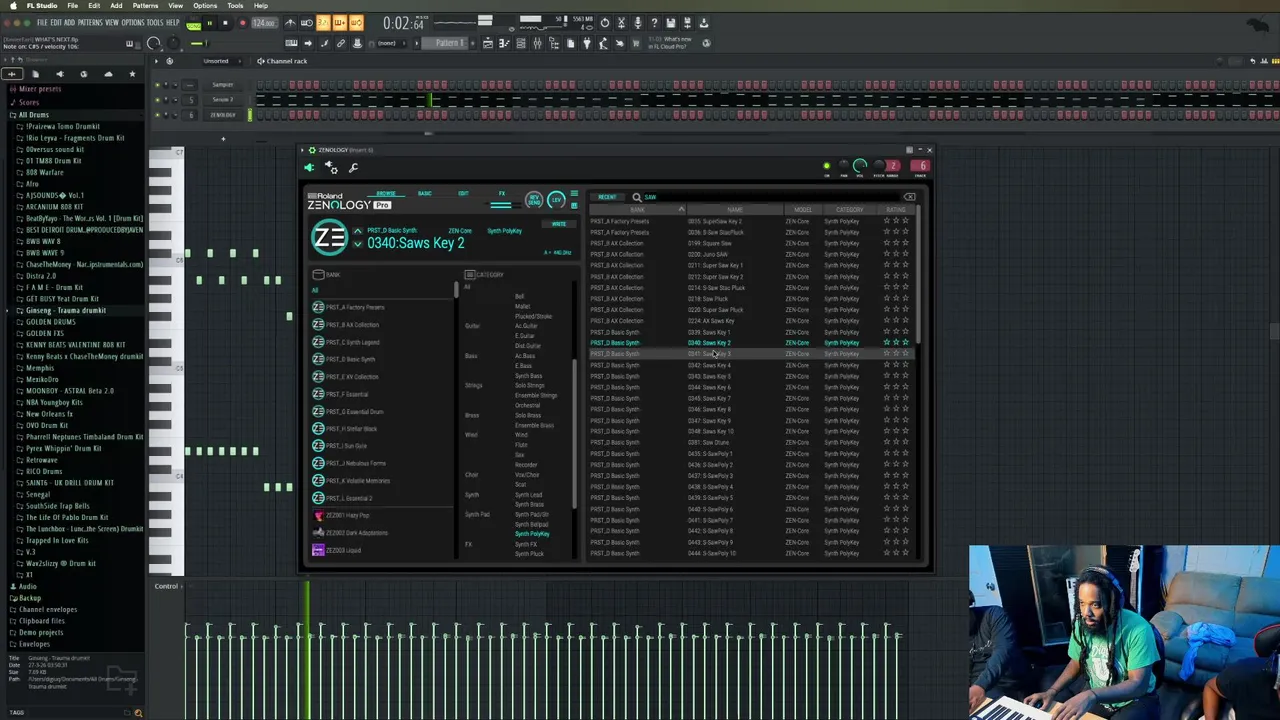Toggle the Browser toolbar icon

click(553, 43)
